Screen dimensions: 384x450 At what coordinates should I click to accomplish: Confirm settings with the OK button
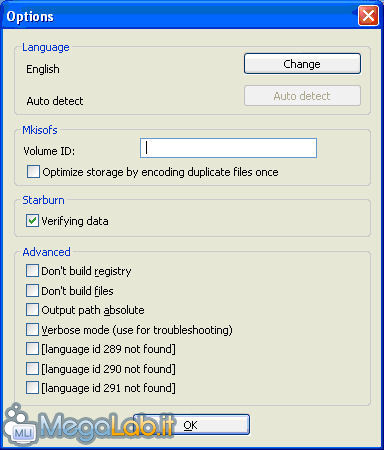[x=191, y=425]
